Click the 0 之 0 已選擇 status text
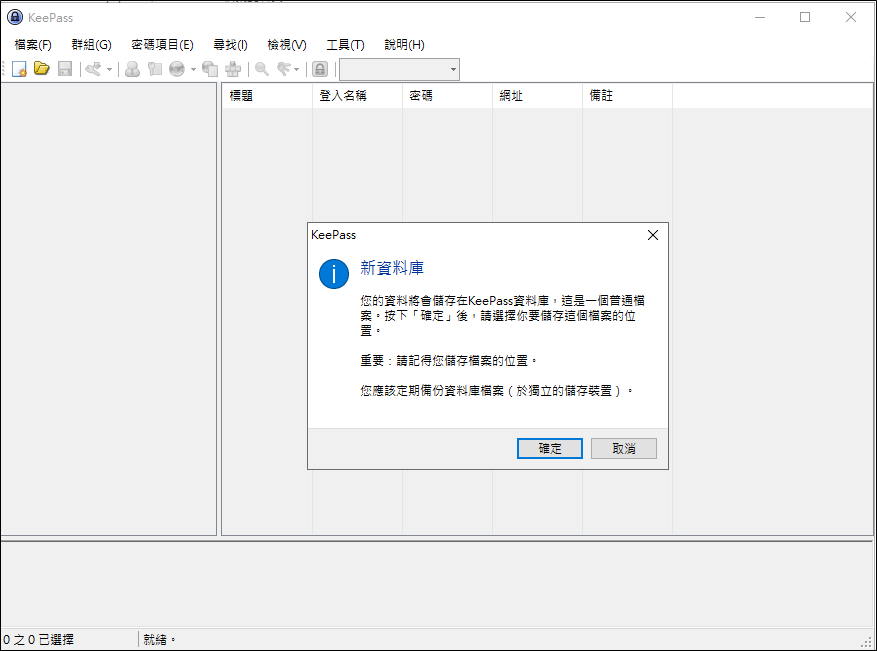The image size is (877, 651). 38,639
